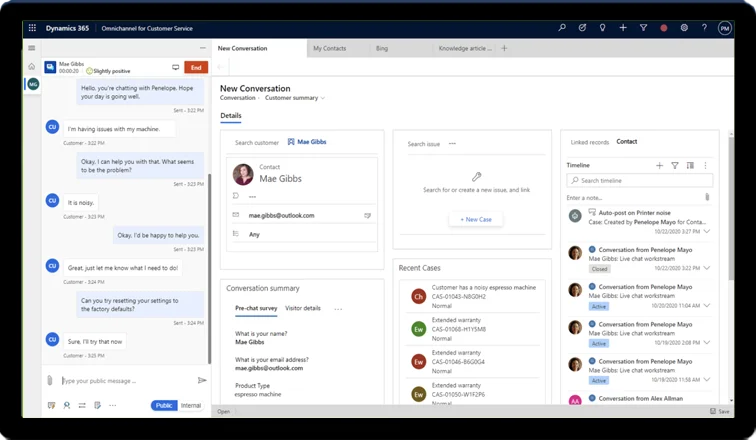
Task: Click the search magnifier in top bar
Action: (562, 28)
